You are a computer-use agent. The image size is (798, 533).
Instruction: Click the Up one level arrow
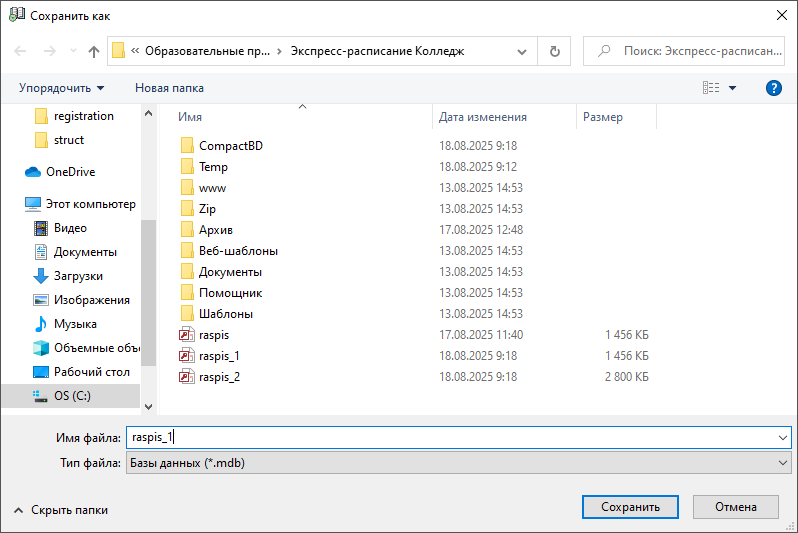(x=94, y=51)
